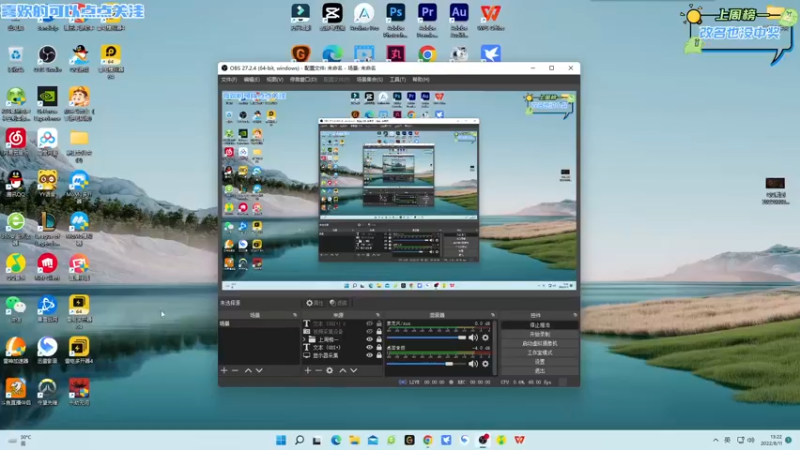Pop out the Scenes dock with its header icon
Image resolution: width=800 pixels, height=450 pixels.
click(x=295, y=315)
